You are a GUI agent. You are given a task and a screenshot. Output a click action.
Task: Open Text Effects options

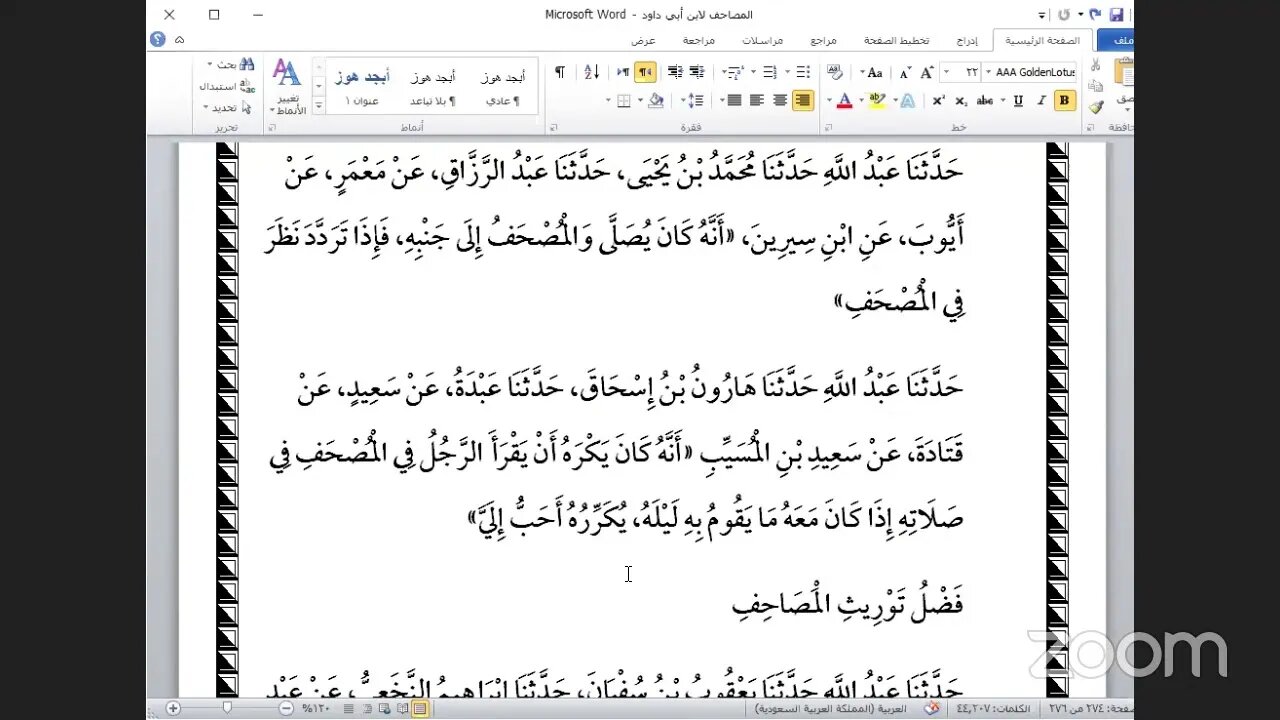point(908,100)
